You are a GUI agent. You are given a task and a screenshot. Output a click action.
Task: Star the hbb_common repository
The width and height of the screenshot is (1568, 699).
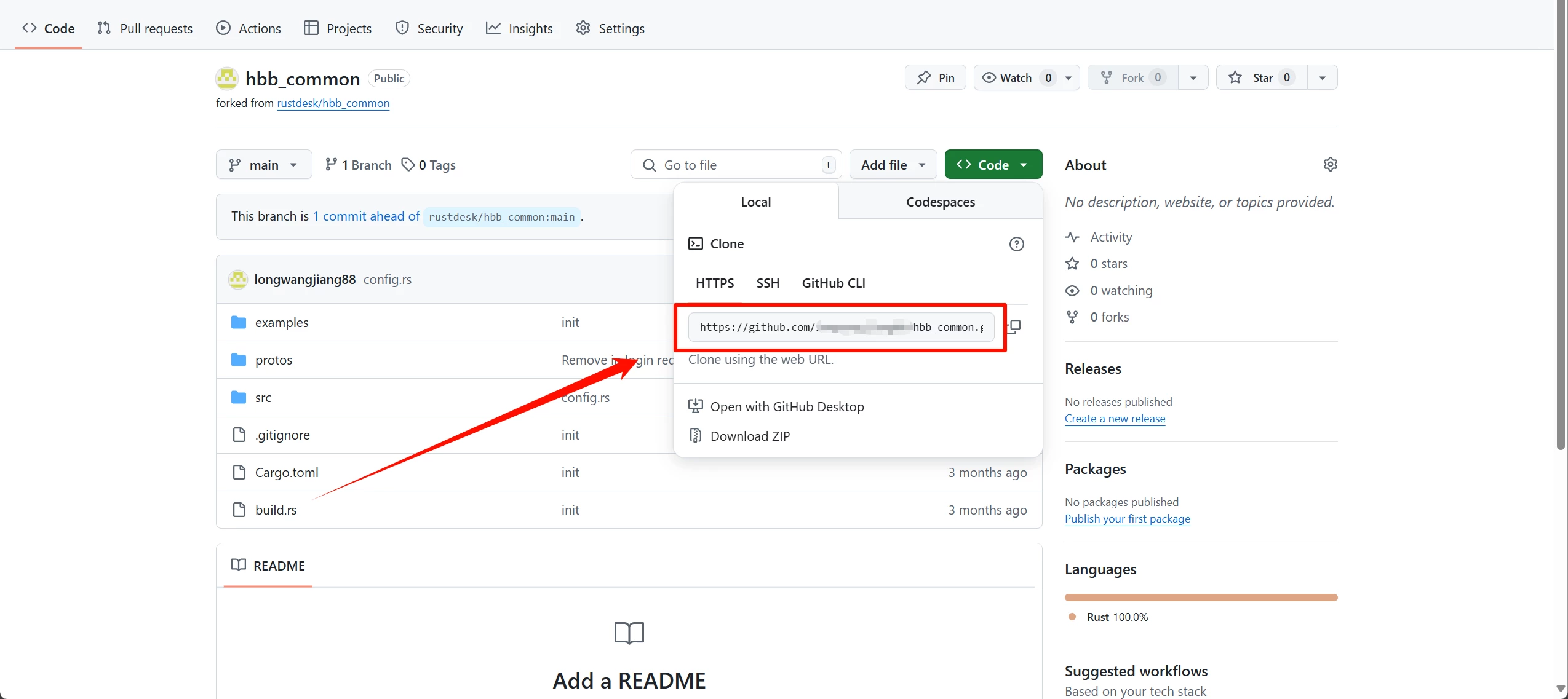[1261, 77]
